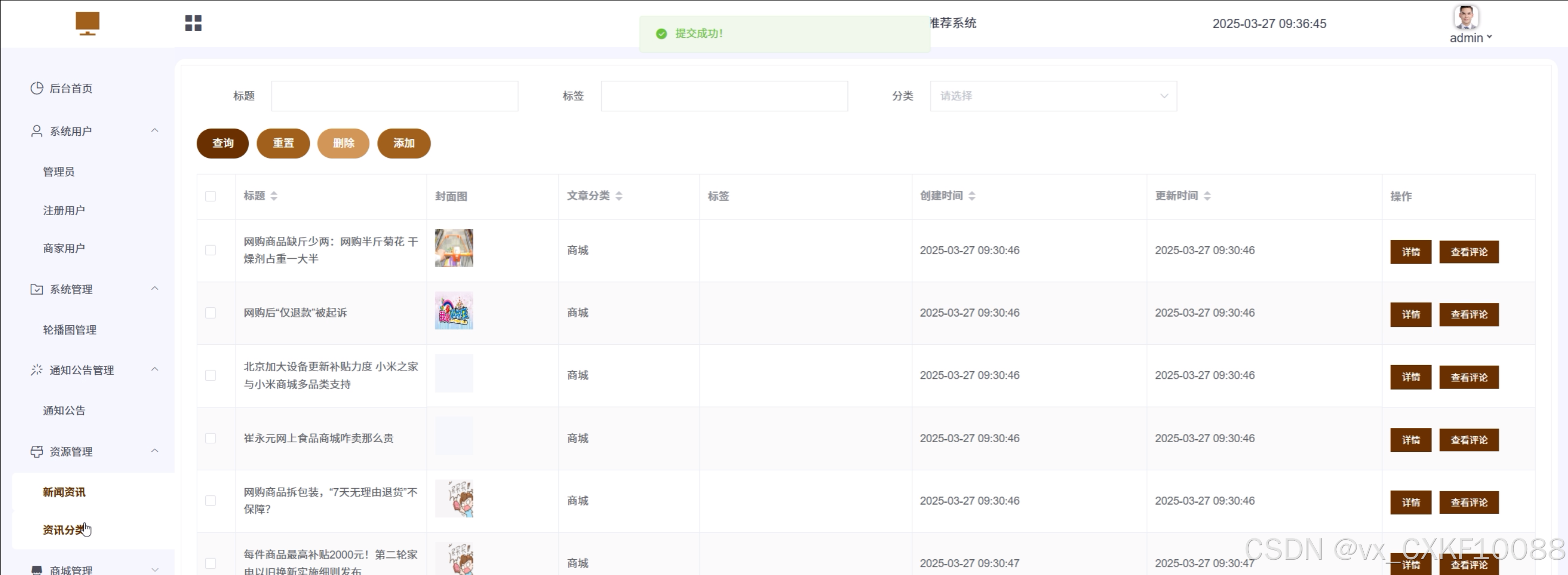Screen dimensions: 1568x575
Task: Click the grid menu icon in header
Action: pyautogui.click(x=193, y=23)
